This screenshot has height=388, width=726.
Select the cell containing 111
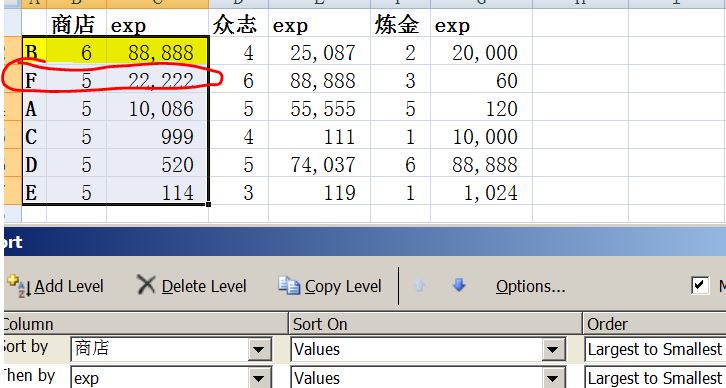319,135
